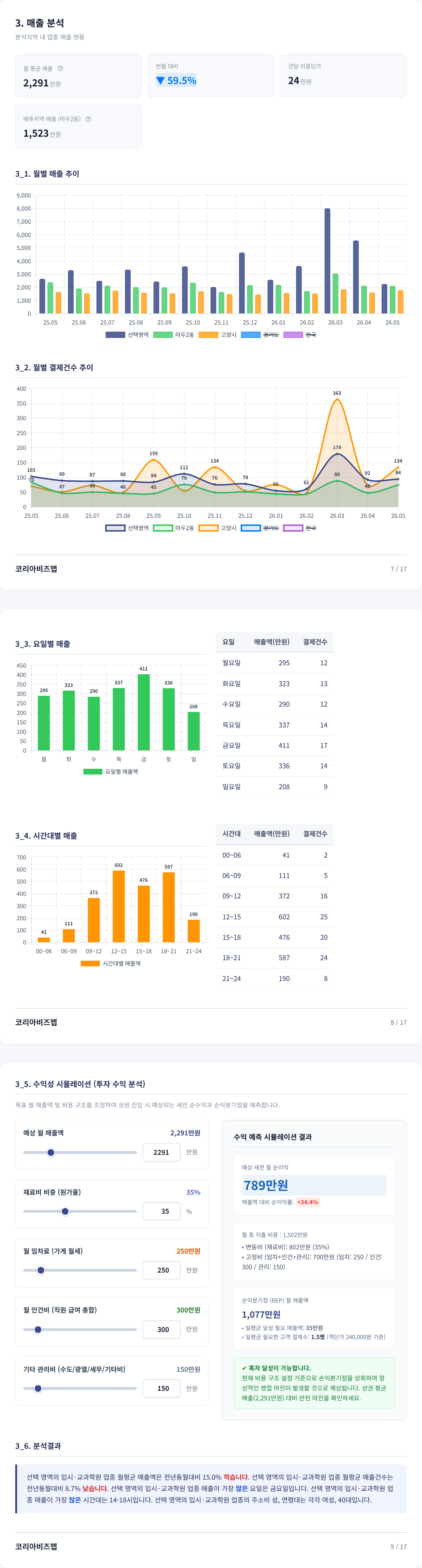The height and width of the screenshot is (1568, 422).
Task: Click the 21~24 time-slot row label
Action: click(231, 978)
